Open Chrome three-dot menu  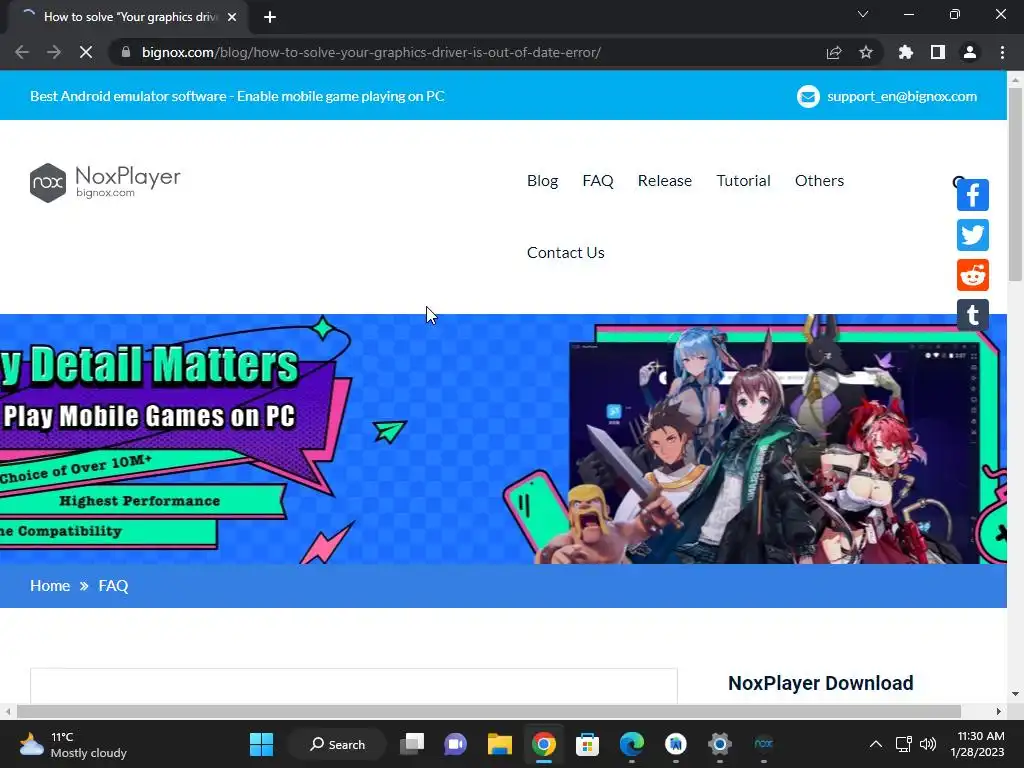tap(1002, 52)
